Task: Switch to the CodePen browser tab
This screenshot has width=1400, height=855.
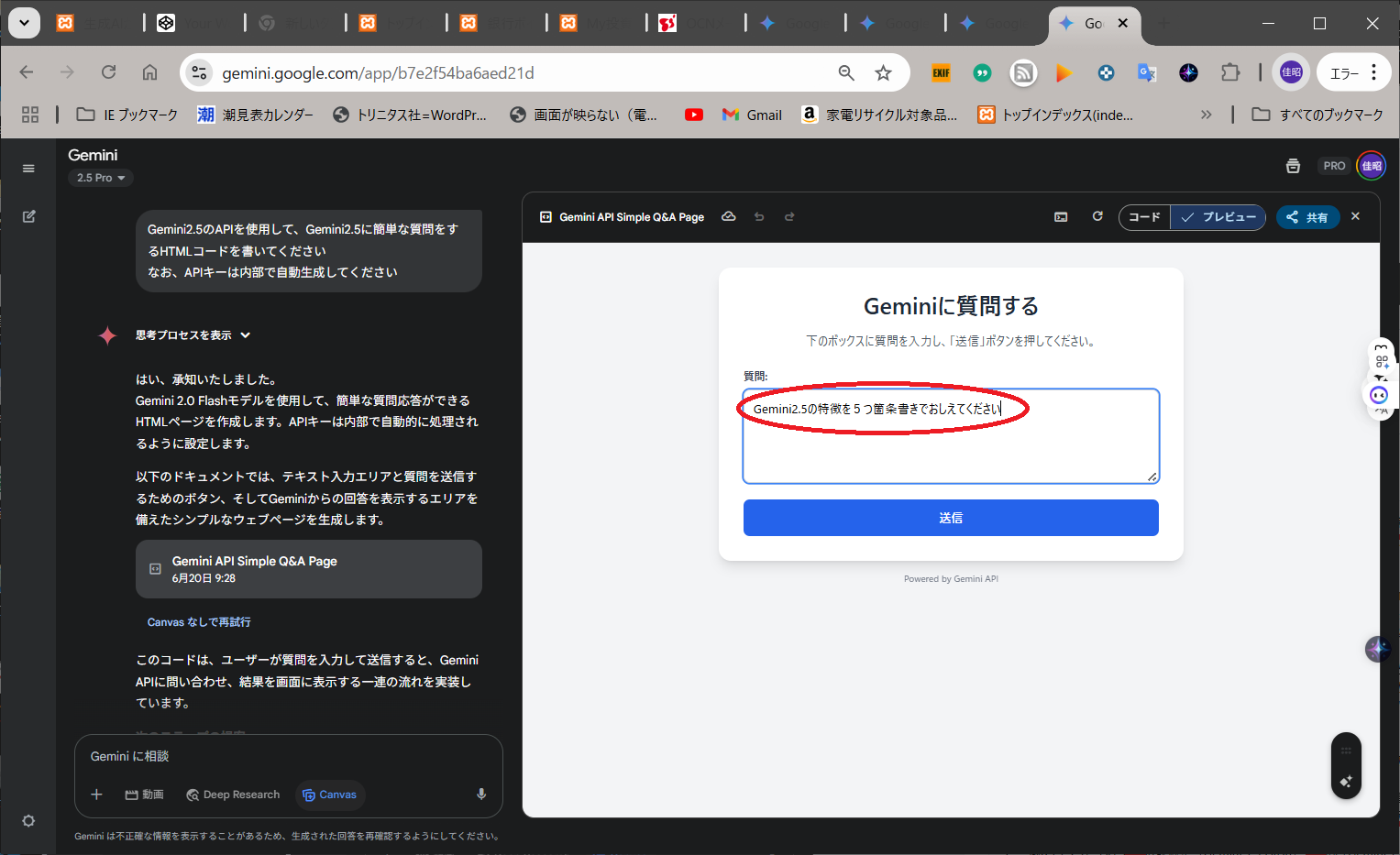Action: pos(194,23)
